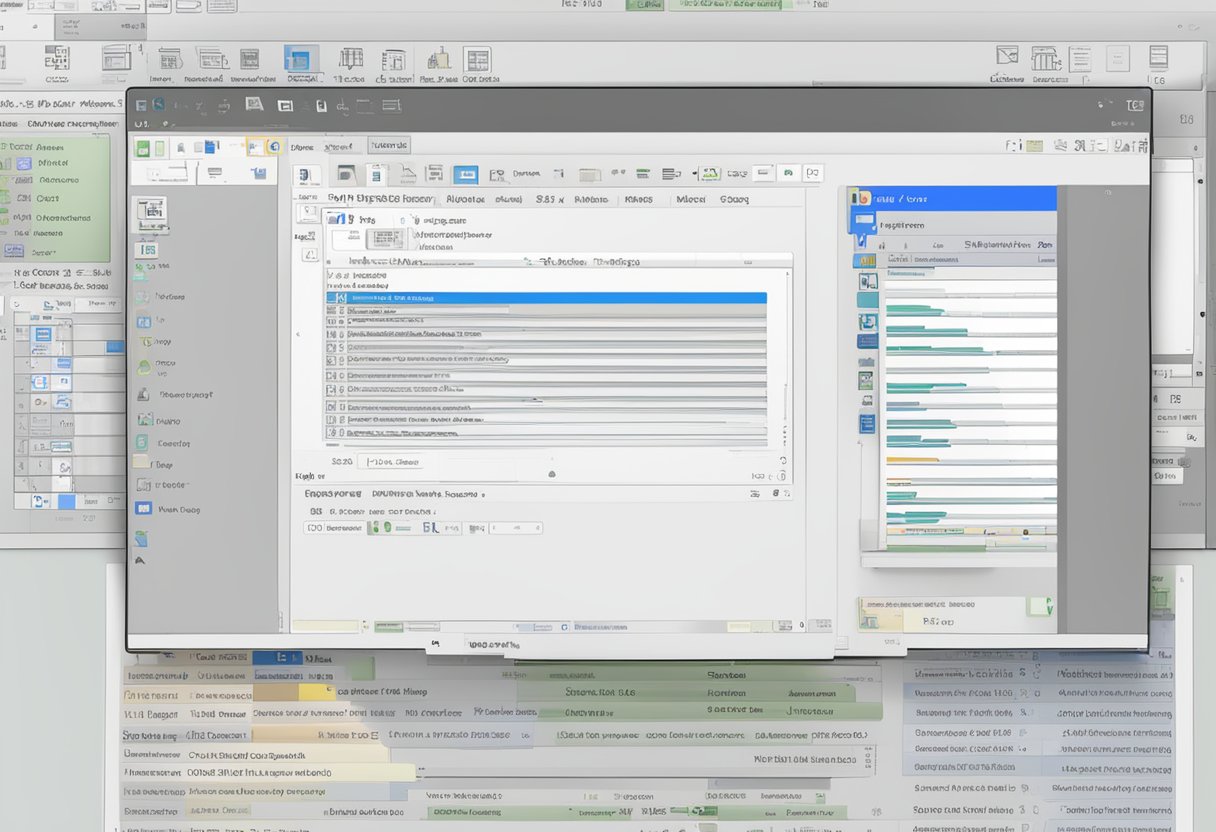Toggle the checkbox on the second list row
Screen dimensions: 1216x832
click(332, 311)
